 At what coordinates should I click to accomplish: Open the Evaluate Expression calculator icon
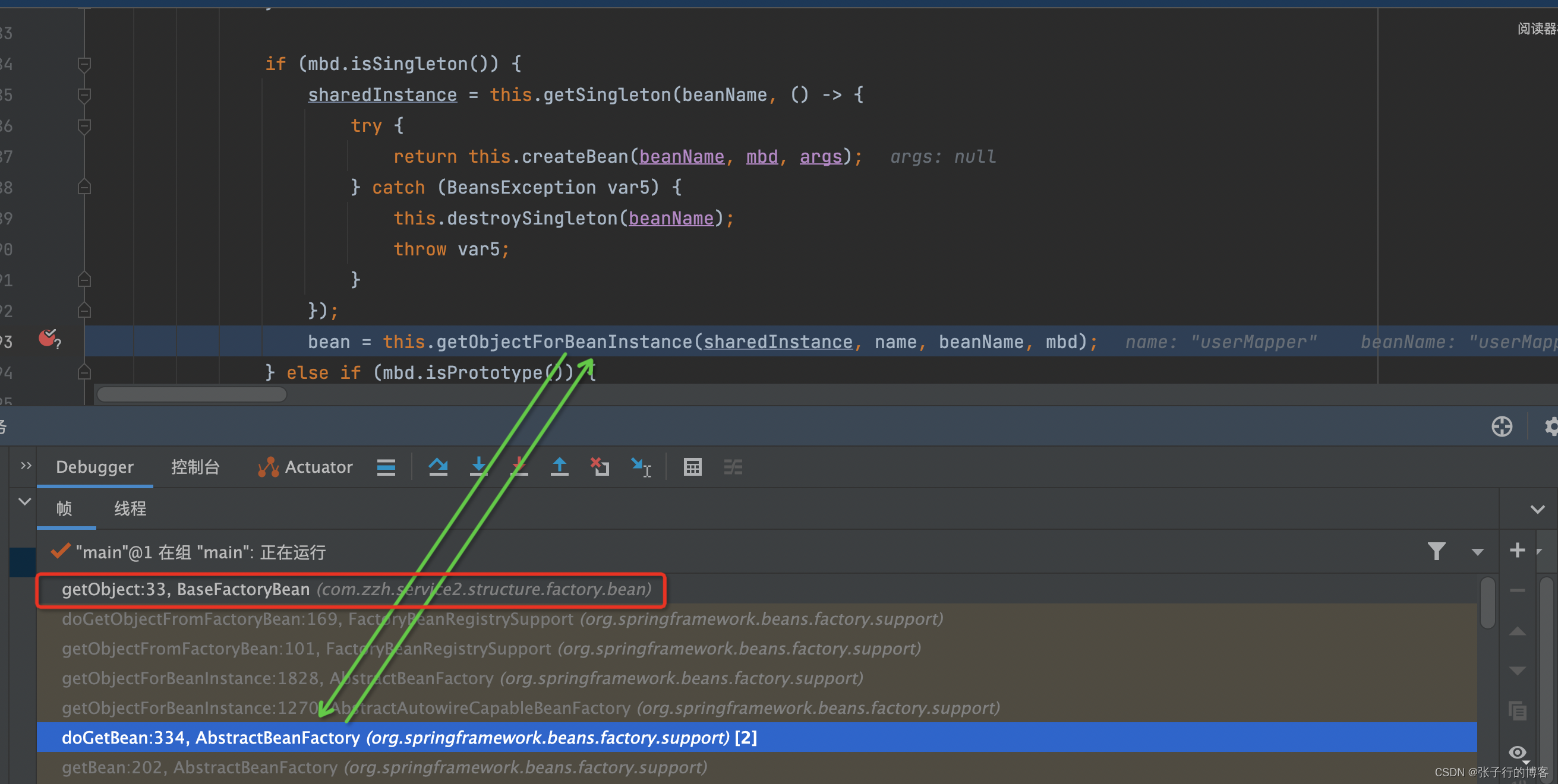pos(692,467)
